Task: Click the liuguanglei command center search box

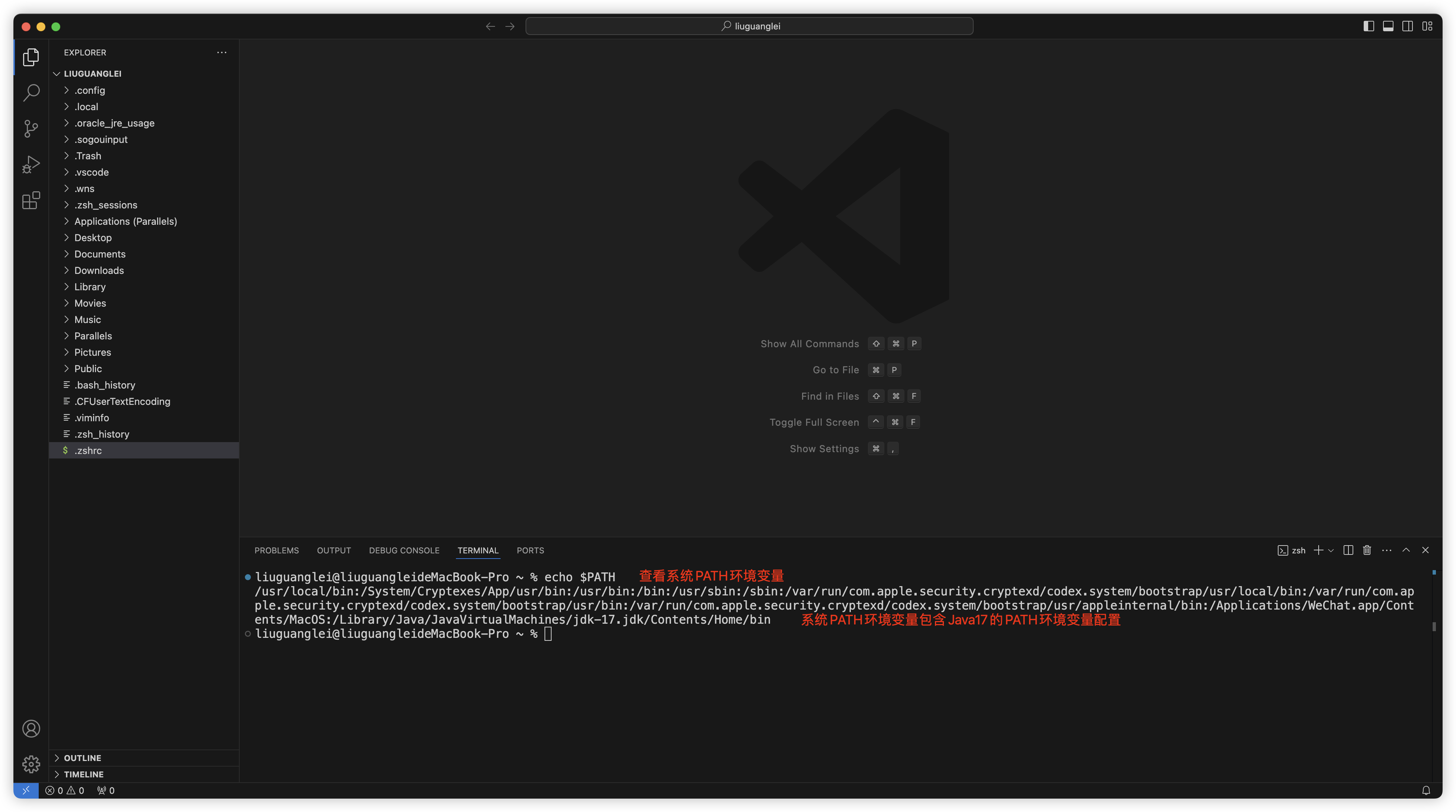Action: (x=749, y=26)
